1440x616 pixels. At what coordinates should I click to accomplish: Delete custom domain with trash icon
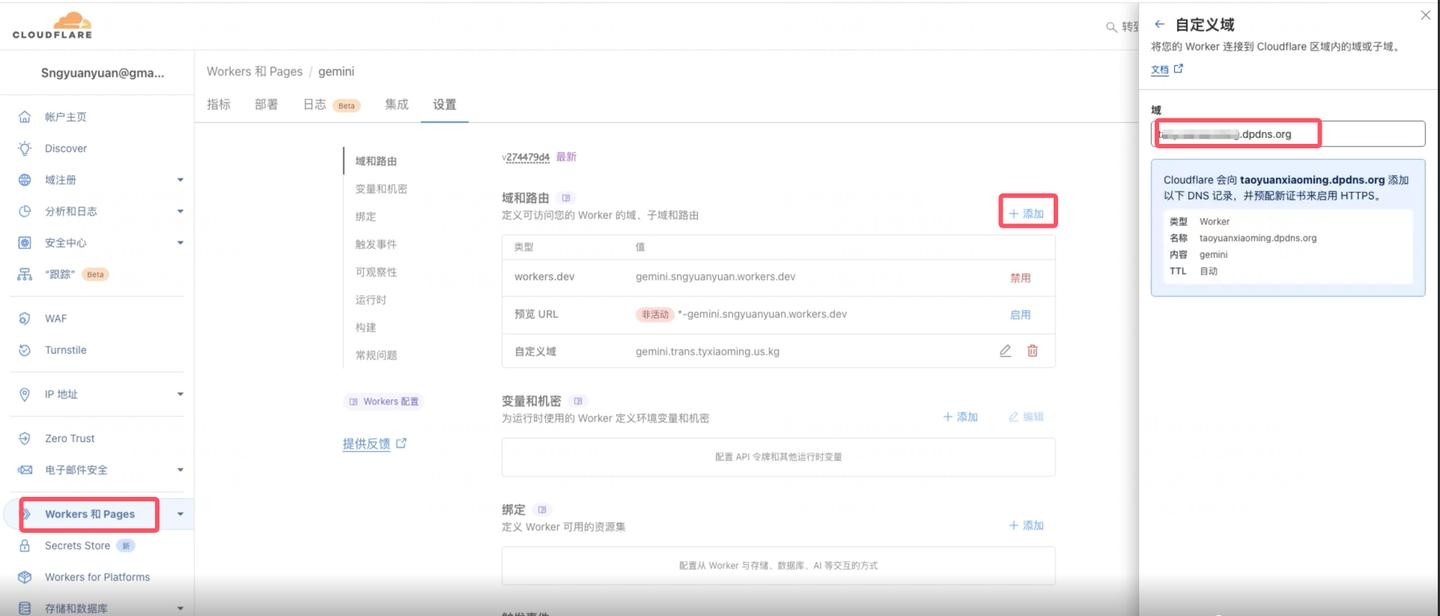click(x=1033, y=351)
